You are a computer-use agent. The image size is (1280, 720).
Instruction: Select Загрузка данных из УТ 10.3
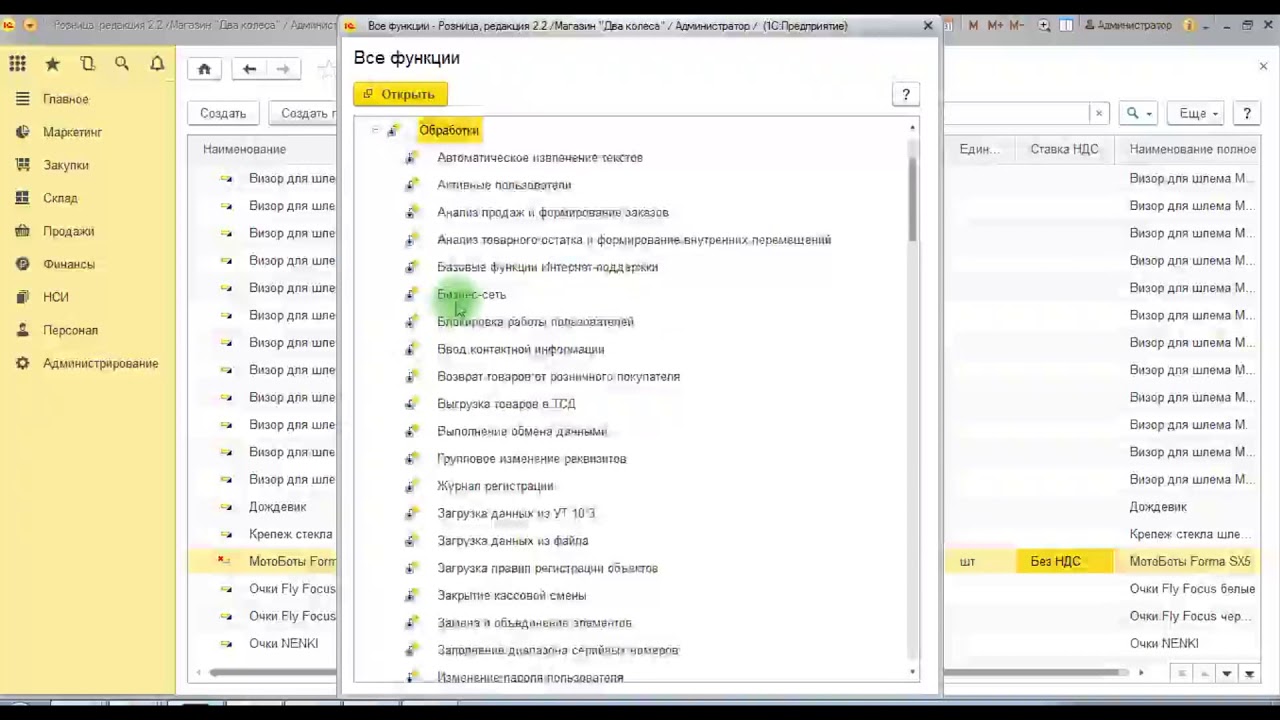[515, 513]
